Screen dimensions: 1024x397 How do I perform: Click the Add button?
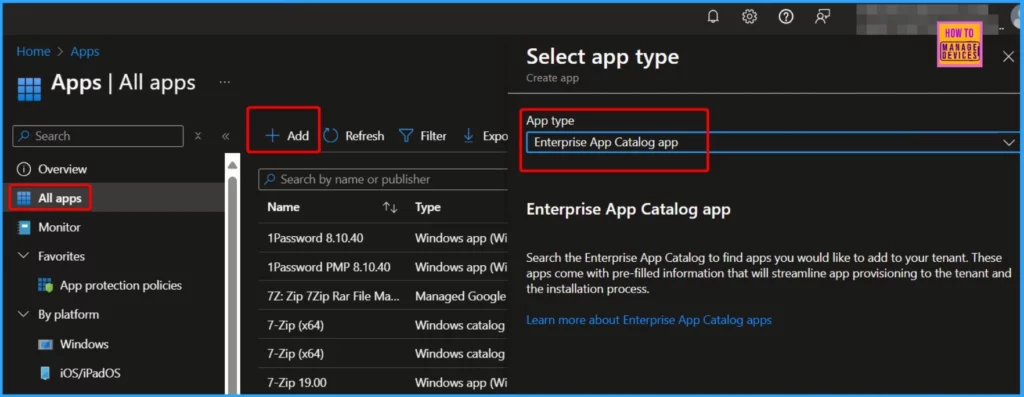(x=287, y=136)
